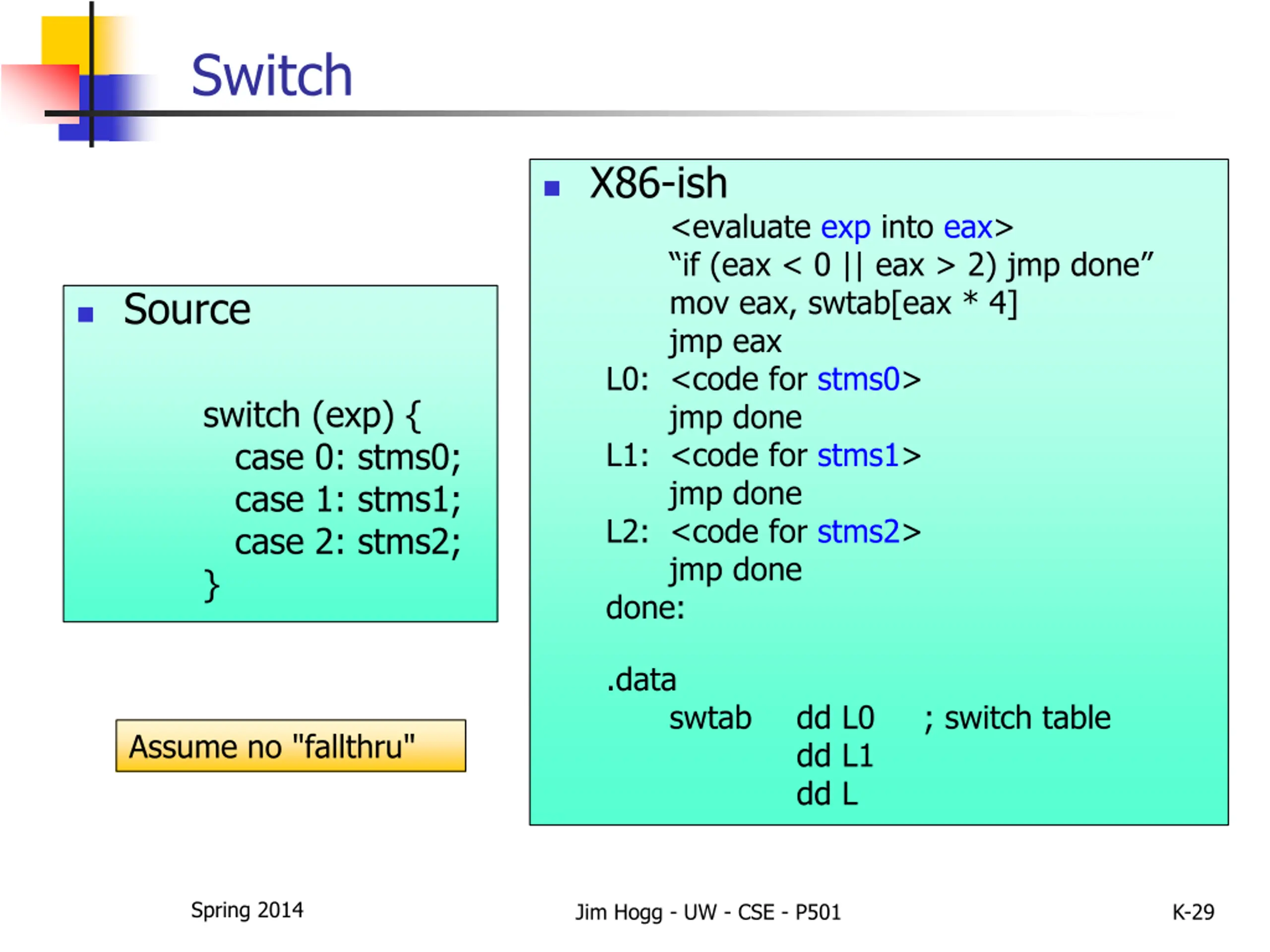Click the "Source" heading text
1270x952 pixels.
click(x=187, y=310)
